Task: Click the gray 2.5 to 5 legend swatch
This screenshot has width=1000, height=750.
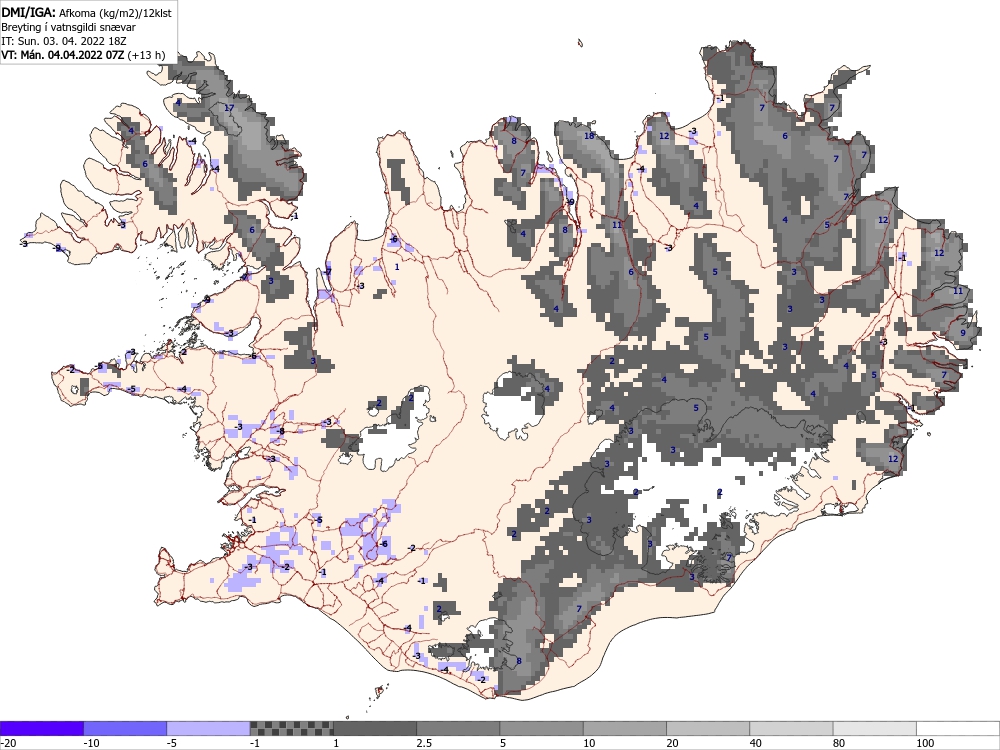Action: tap(458, 728)
